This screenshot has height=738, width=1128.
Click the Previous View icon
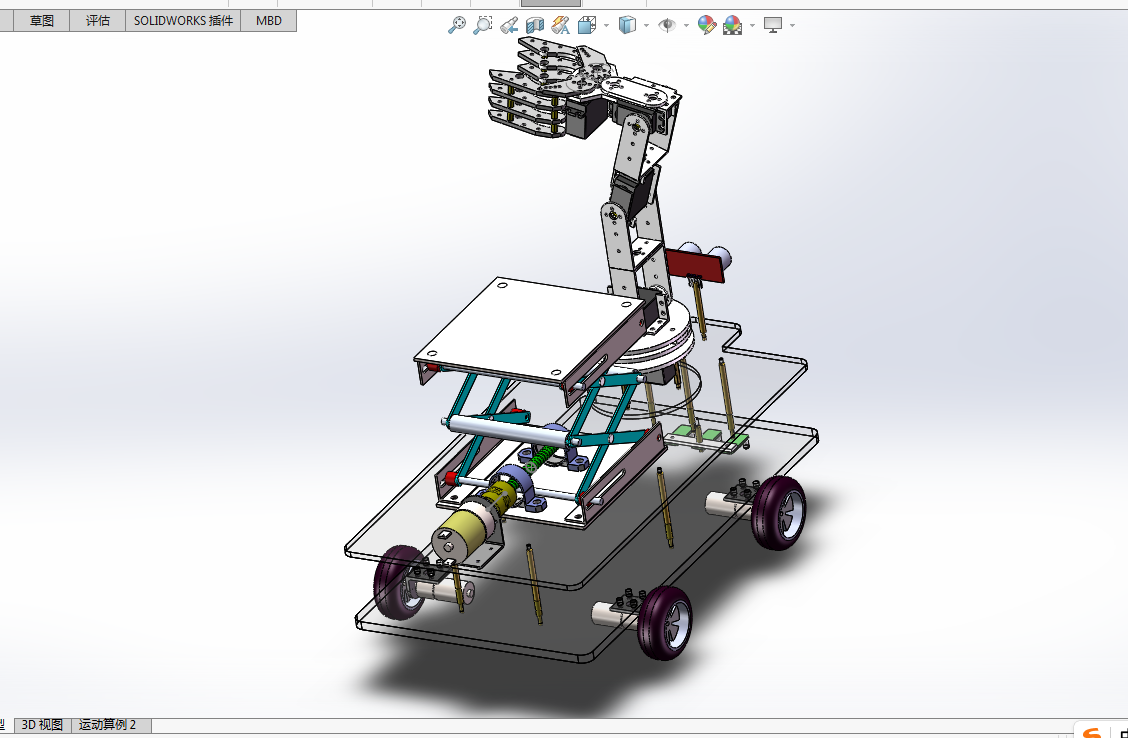click(509, 25)
